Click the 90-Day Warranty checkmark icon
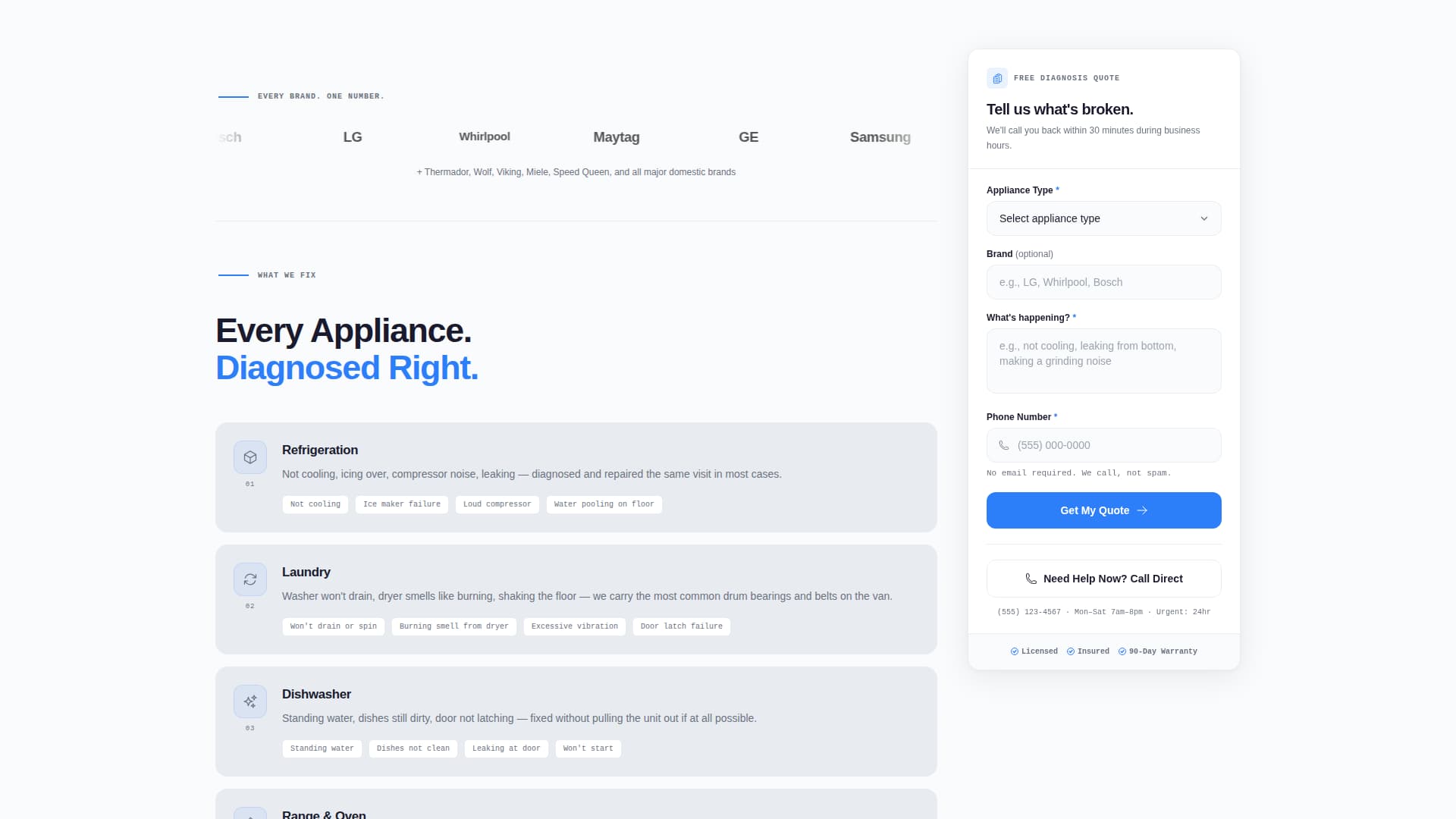 tap(1122, 651)
